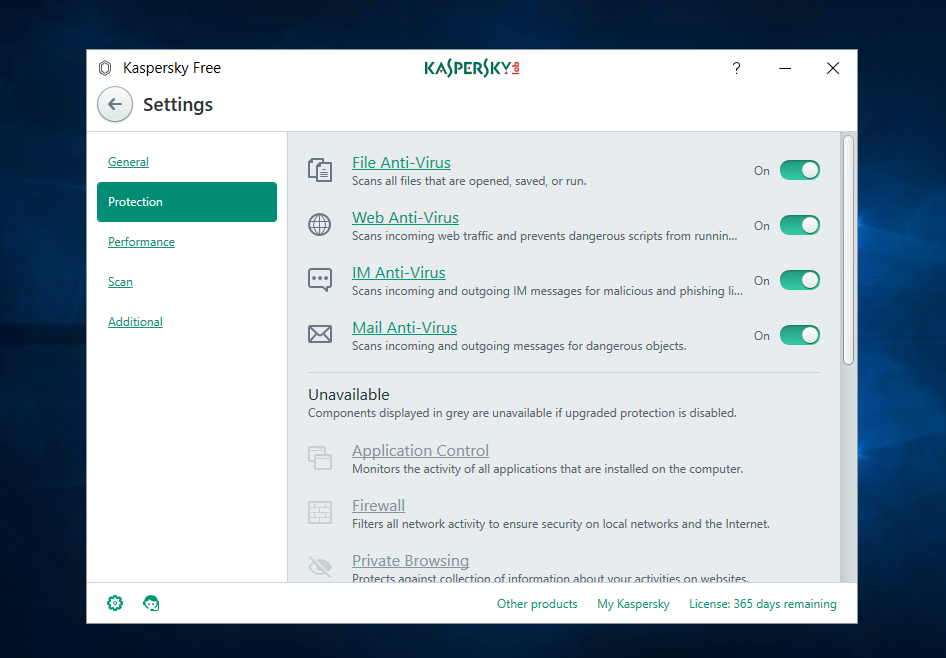The image size is (946, 658).
Task: Click the File Anti-Virus documents icon
Action: [320, 171]
